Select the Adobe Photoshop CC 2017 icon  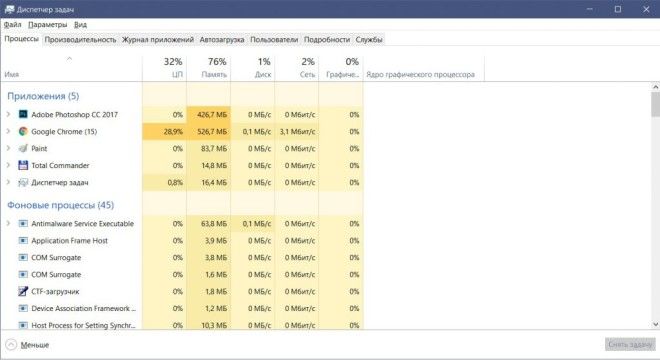point(23,115)
